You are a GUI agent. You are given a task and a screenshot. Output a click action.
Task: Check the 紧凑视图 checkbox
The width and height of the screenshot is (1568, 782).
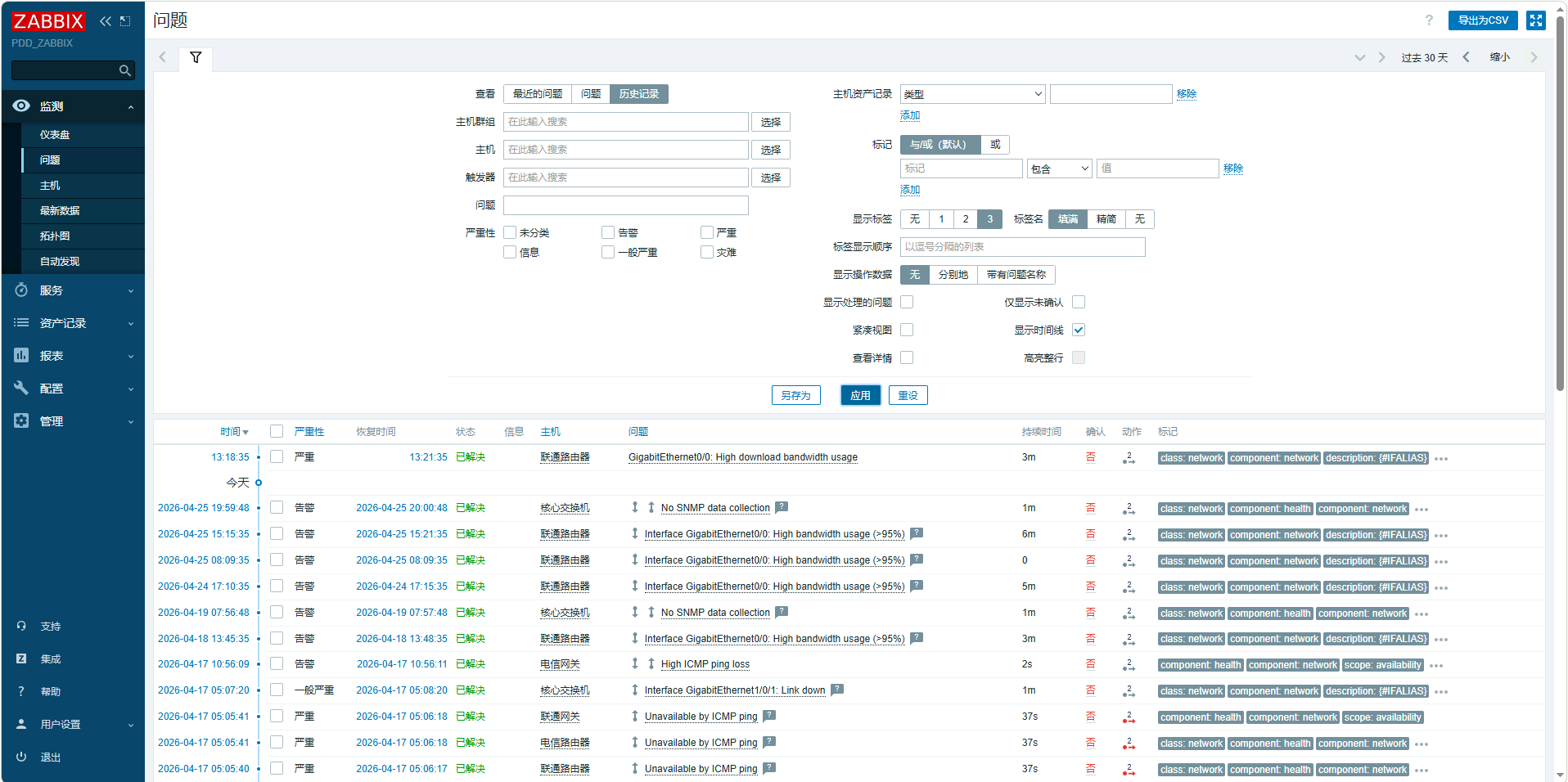907,330
